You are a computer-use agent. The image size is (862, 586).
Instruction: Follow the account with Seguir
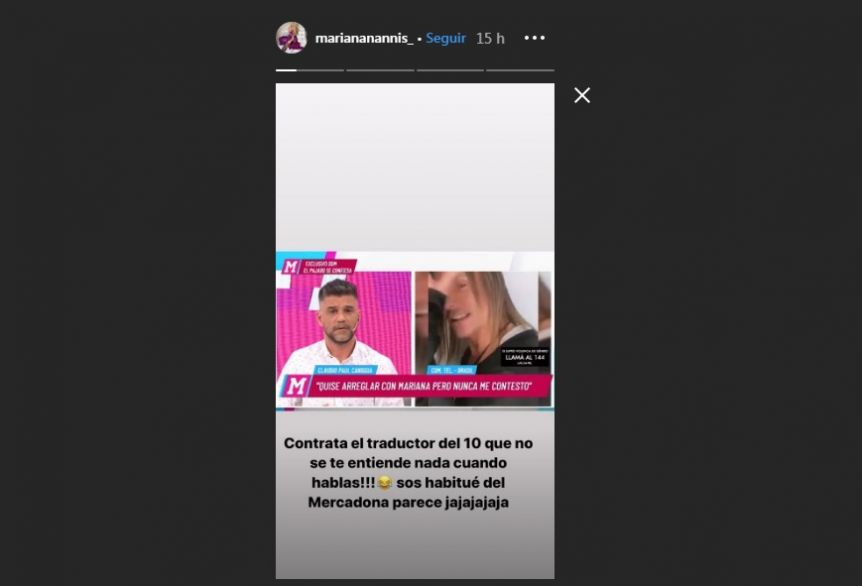click(445, 38)
